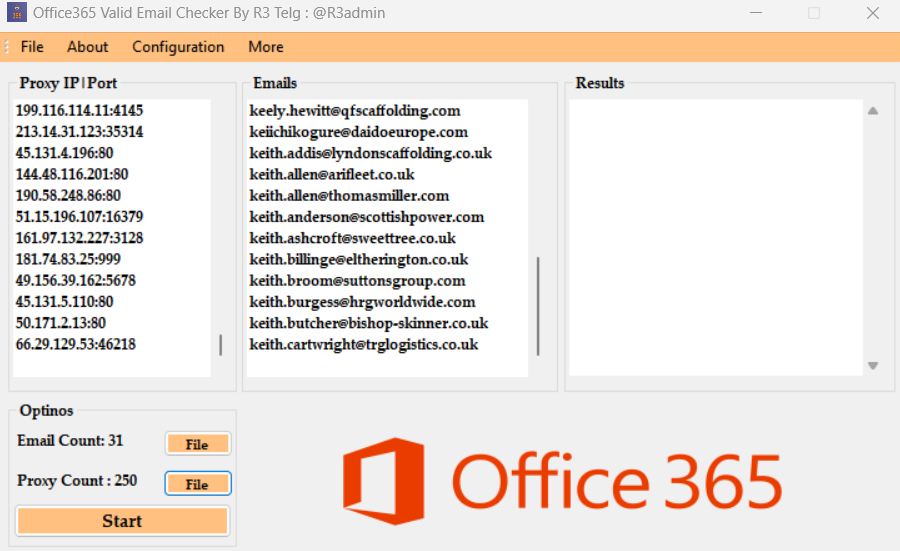The image size is (900, 551).
Task: Select email keith.burgess@hrgworldwide.com
Action: [x=362, y=301]
